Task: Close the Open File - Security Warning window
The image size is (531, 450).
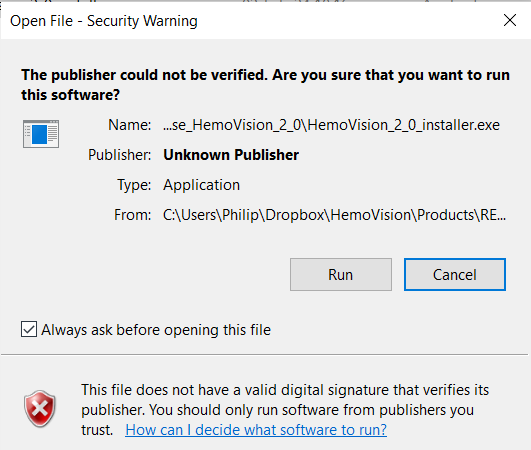Action: pos(510,20)
